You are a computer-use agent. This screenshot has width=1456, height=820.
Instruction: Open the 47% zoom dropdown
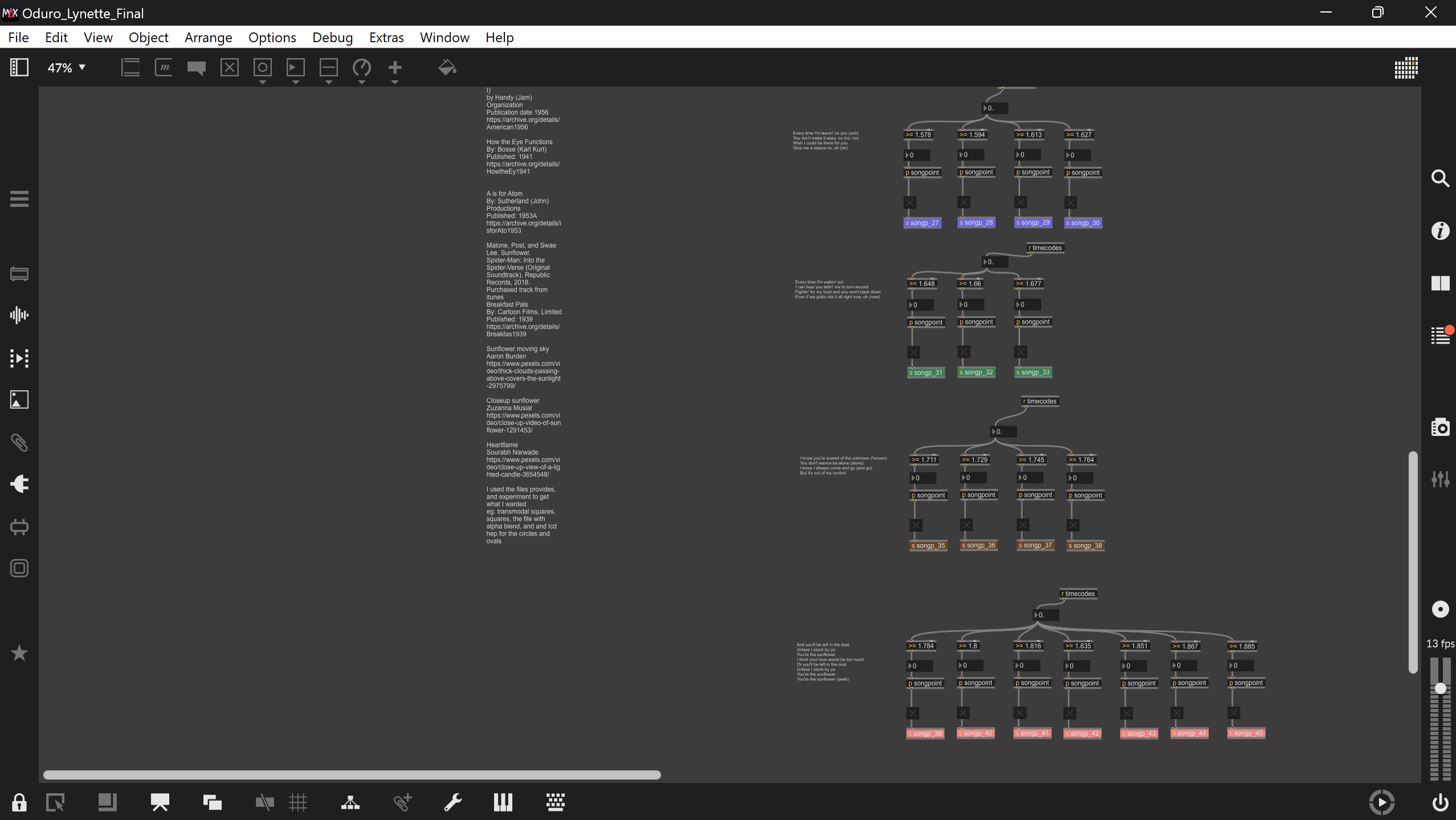(67, 68)
